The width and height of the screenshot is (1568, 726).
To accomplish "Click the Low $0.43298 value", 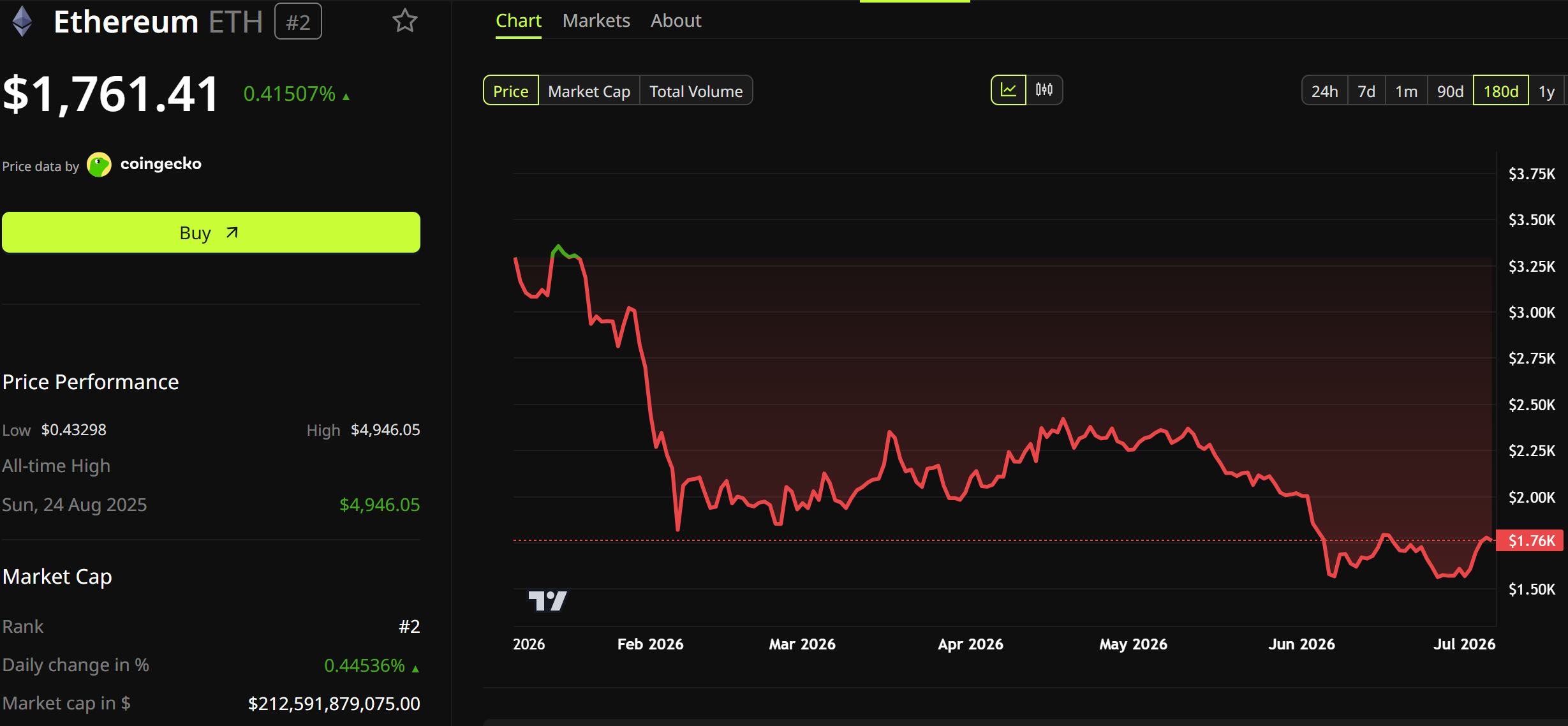I will tap(73, 429).
